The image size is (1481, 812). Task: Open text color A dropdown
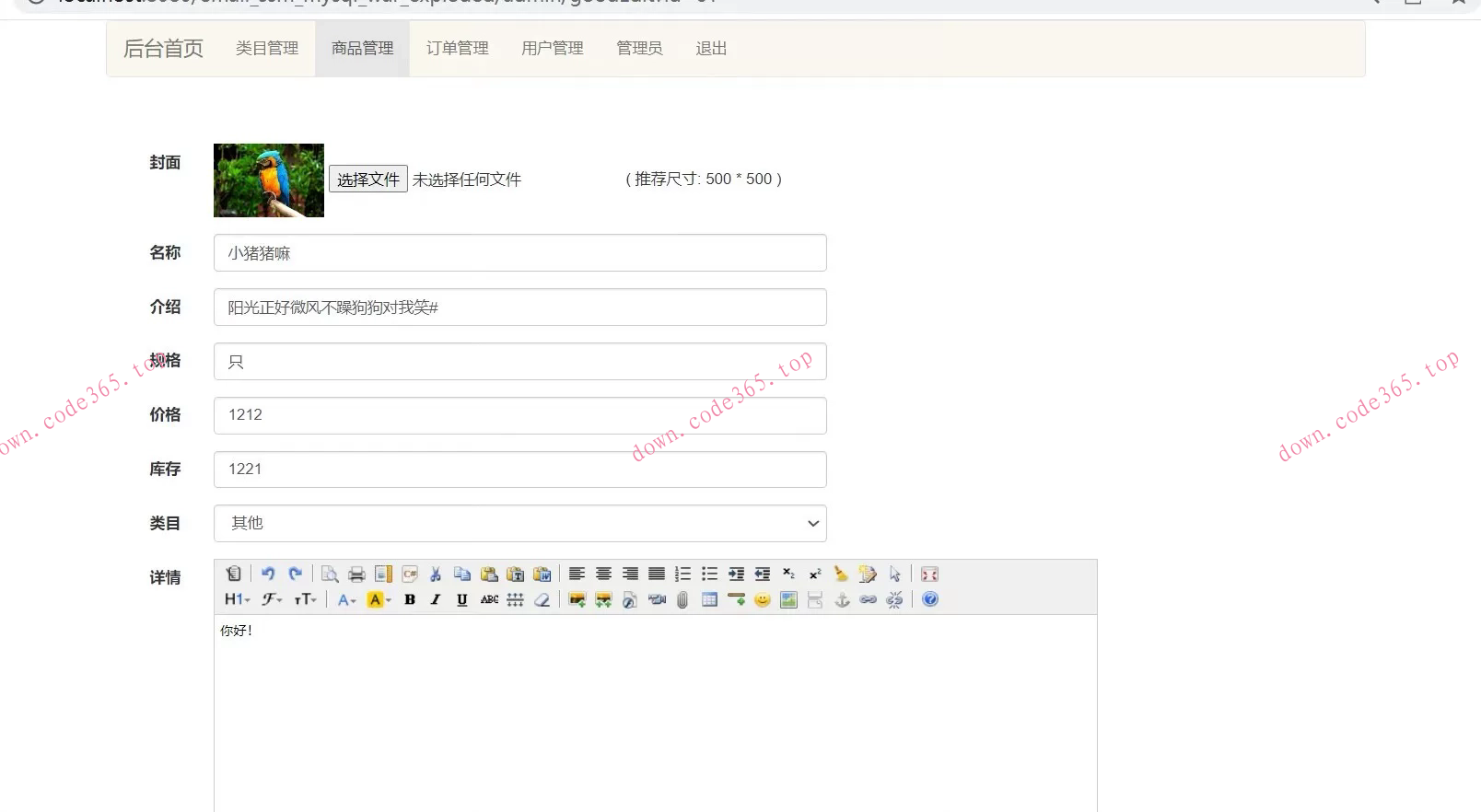tap(346, 599)
